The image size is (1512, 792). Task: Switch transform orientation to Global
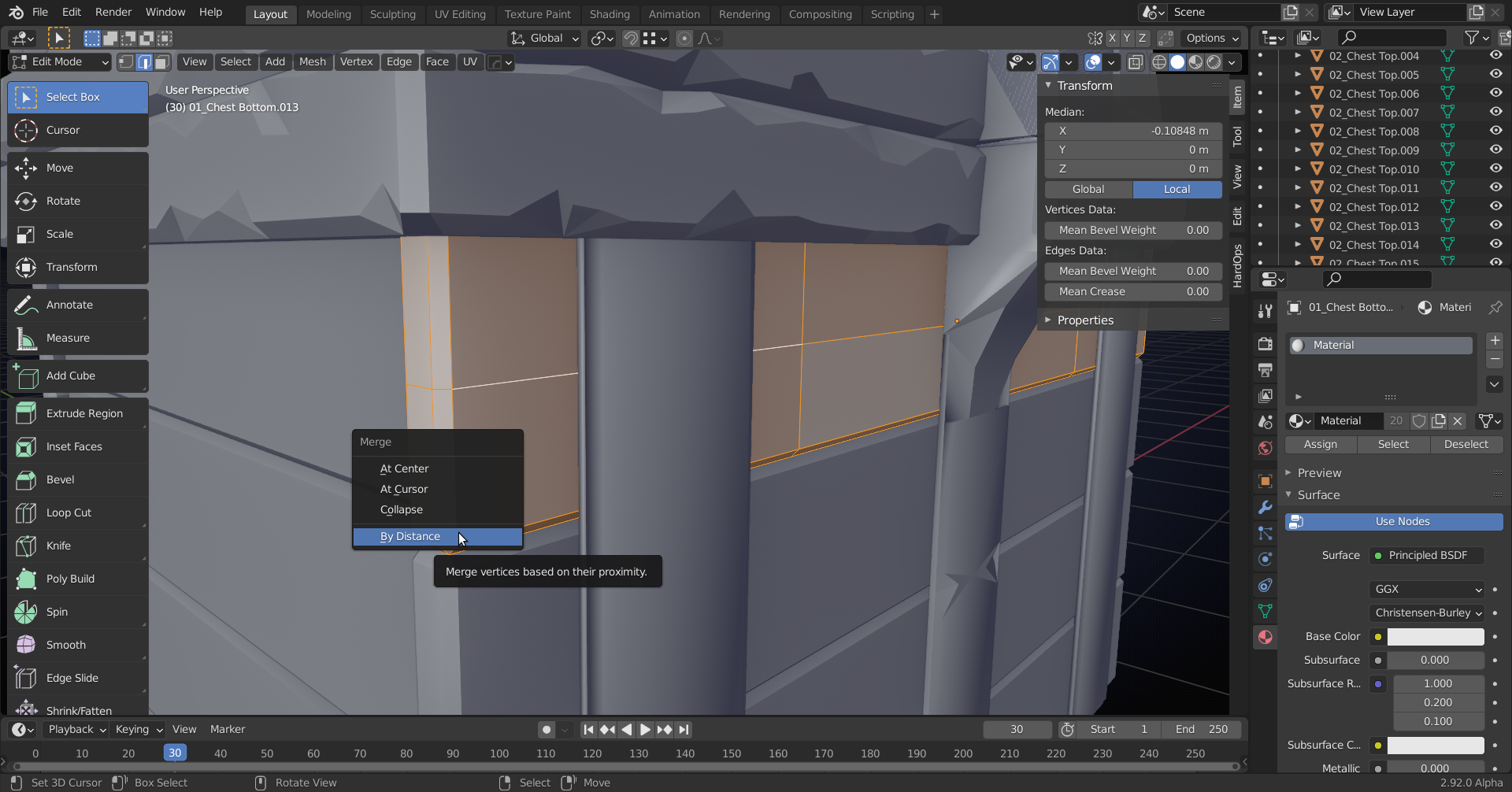tap(543, 38)
